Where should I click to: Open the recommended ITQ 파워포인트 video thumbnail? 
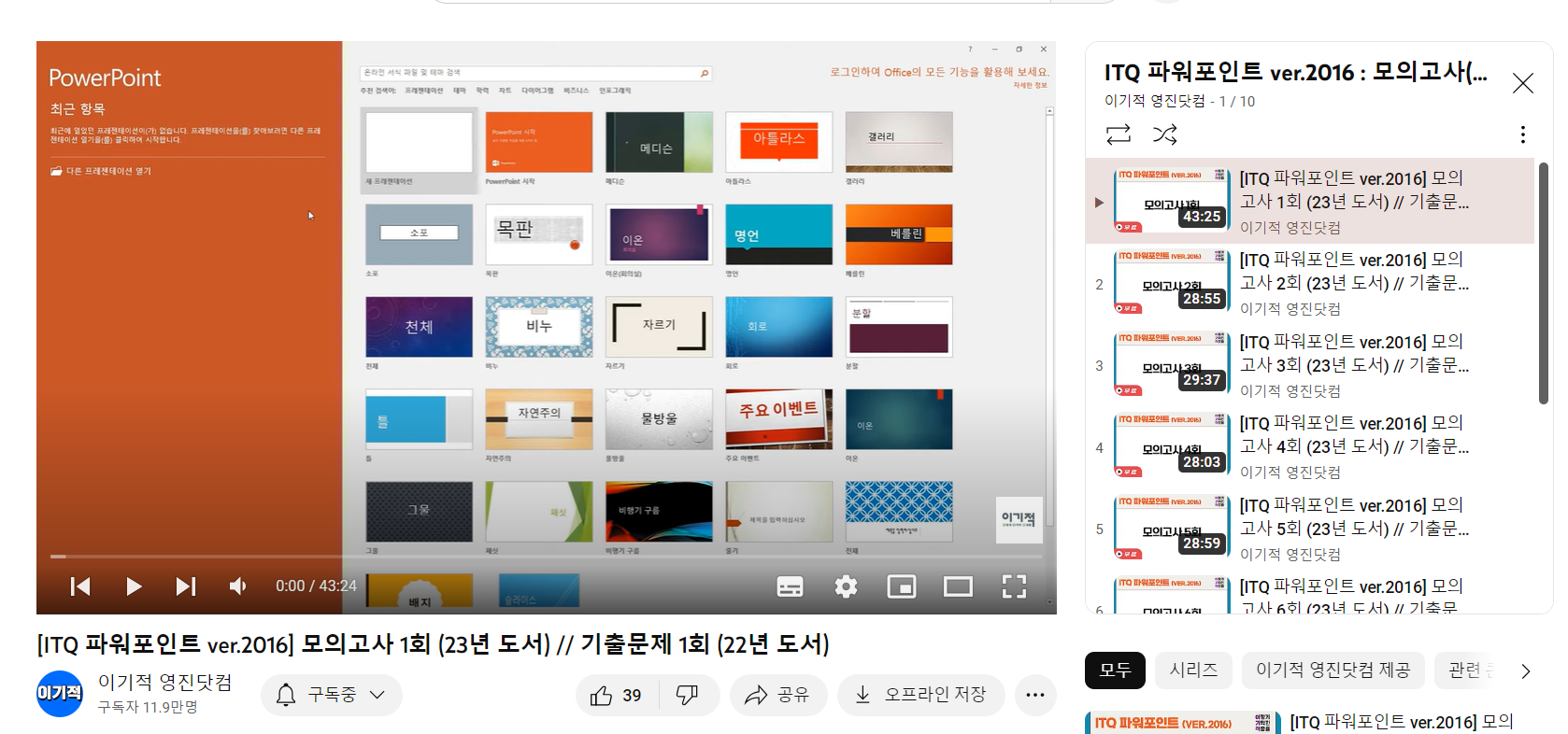[1182, 723]
